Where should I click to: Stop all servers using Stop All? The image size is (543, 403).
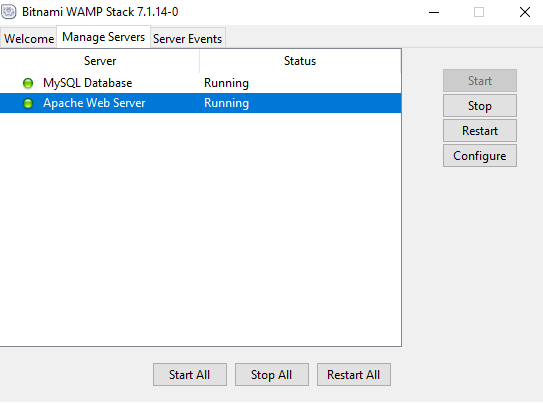272,375
